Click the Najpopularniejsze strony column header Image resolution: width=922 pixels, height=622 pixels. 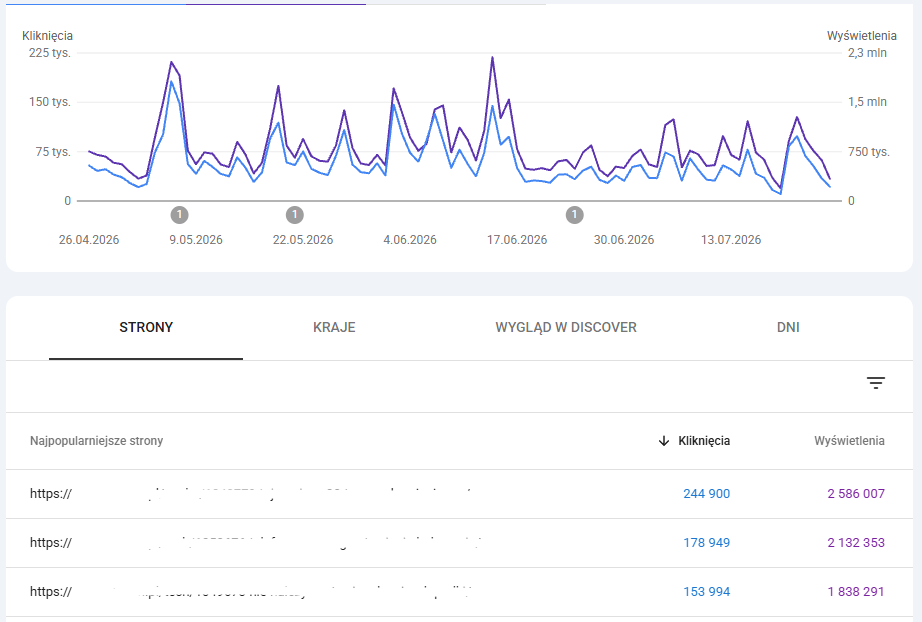tap(96, 441)
